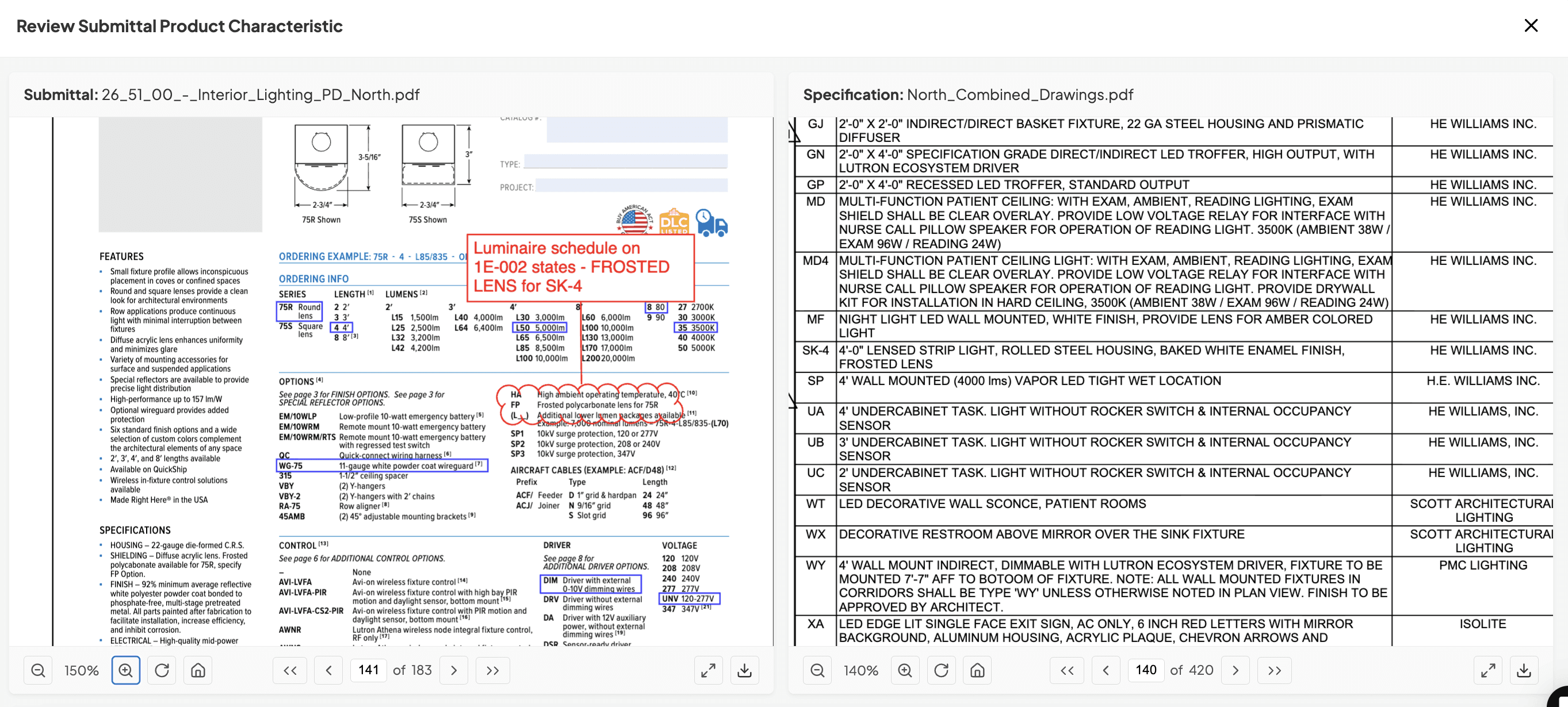The height and width of the screenshot is (707, 1568).
Task: Edit the submittal page number field 141
Action: click(x=368, y=670)
